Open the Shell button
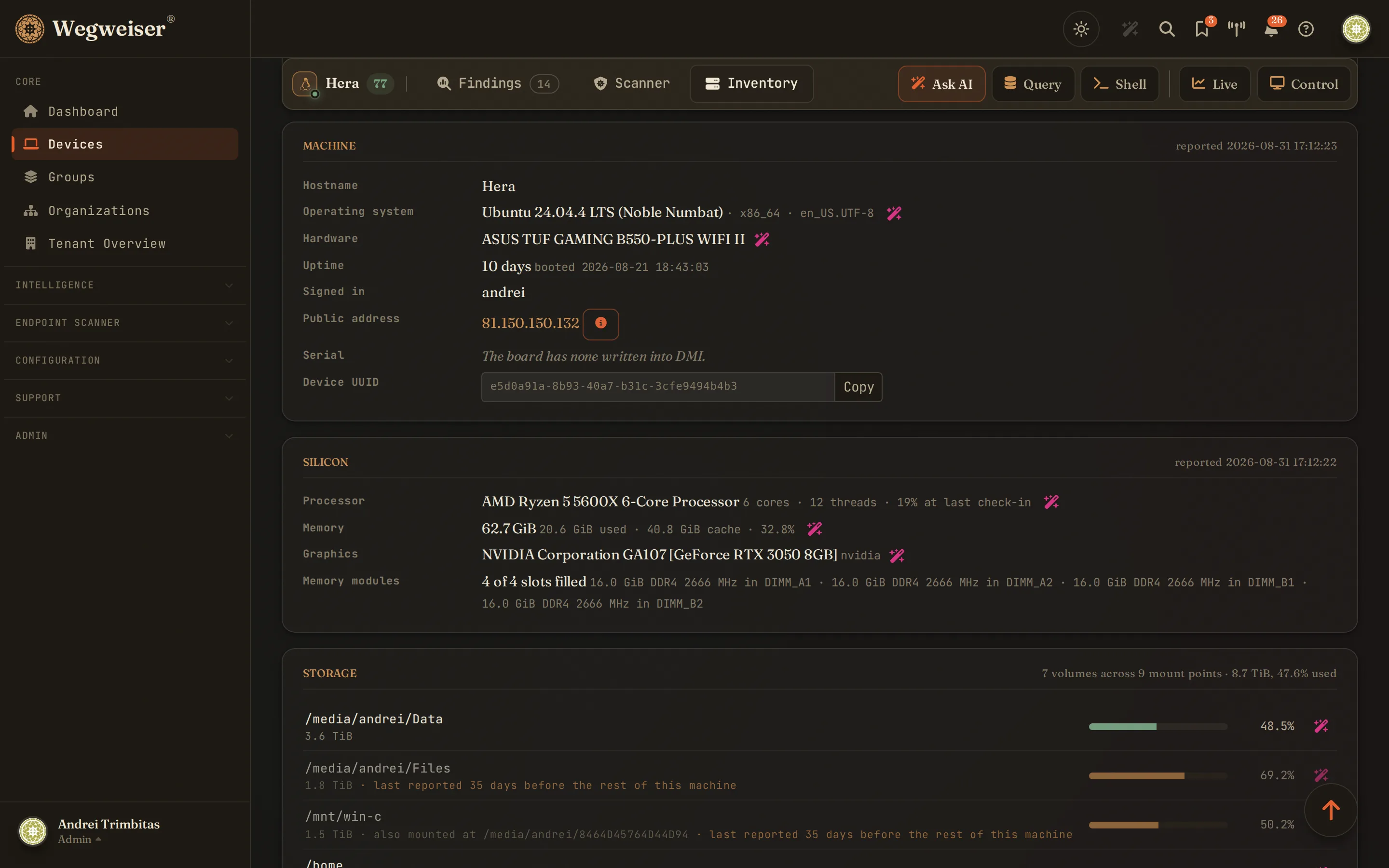The width and height of the screenshot is (1389, 868). pos(1119,84)
